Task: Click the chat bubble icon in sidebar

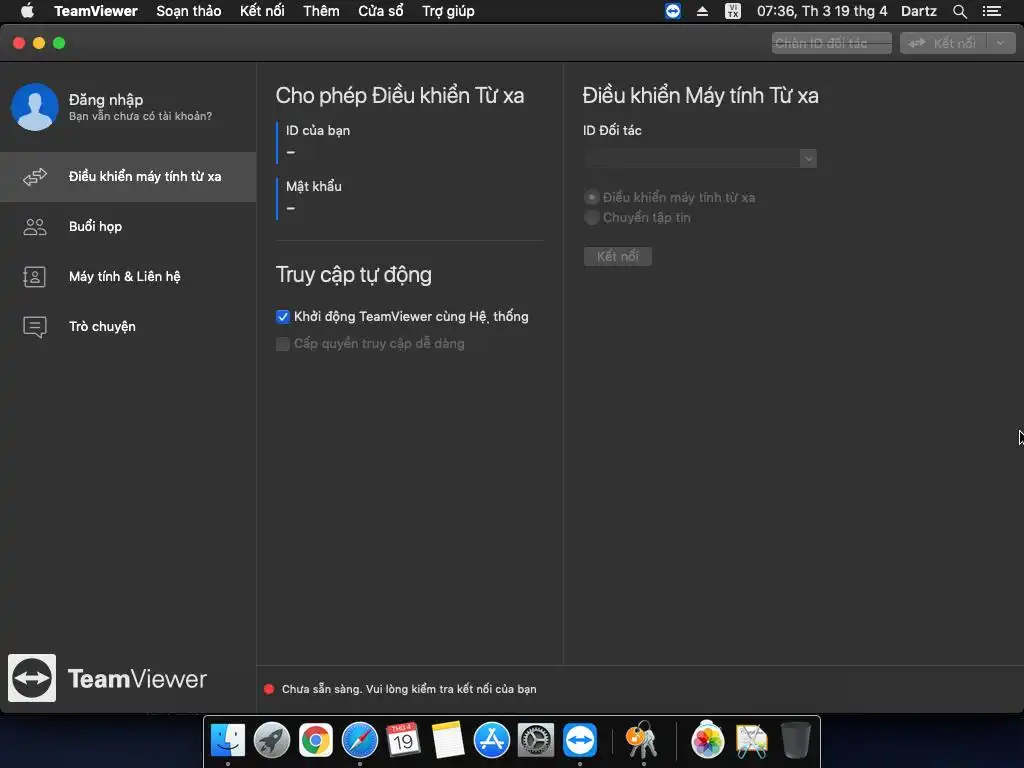Action: click(35, 327)
